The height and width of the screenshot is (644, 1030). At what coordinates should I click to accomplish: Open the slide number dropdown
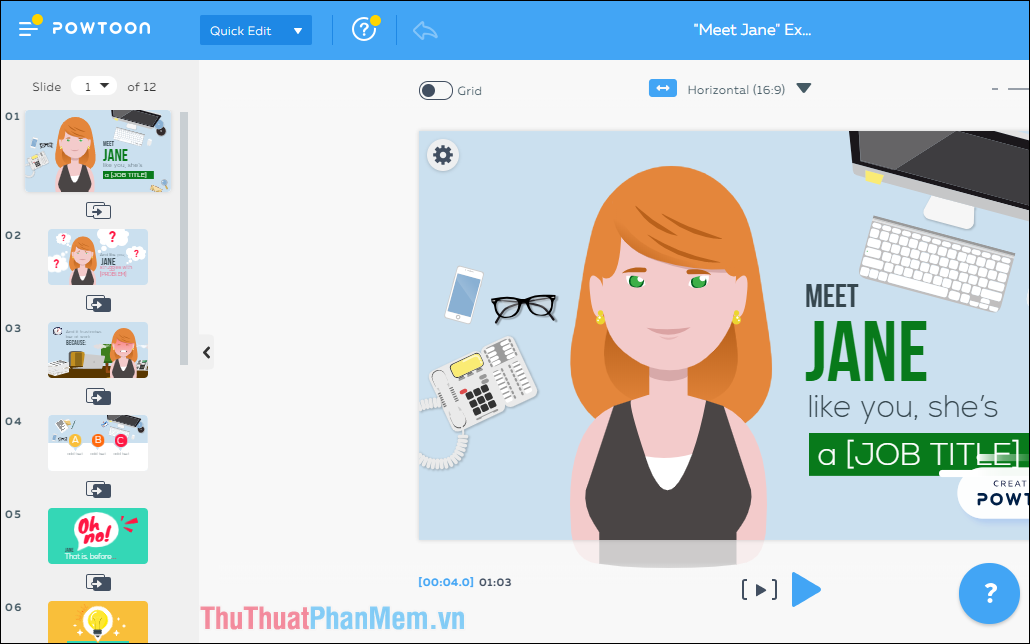pos(93,86)
